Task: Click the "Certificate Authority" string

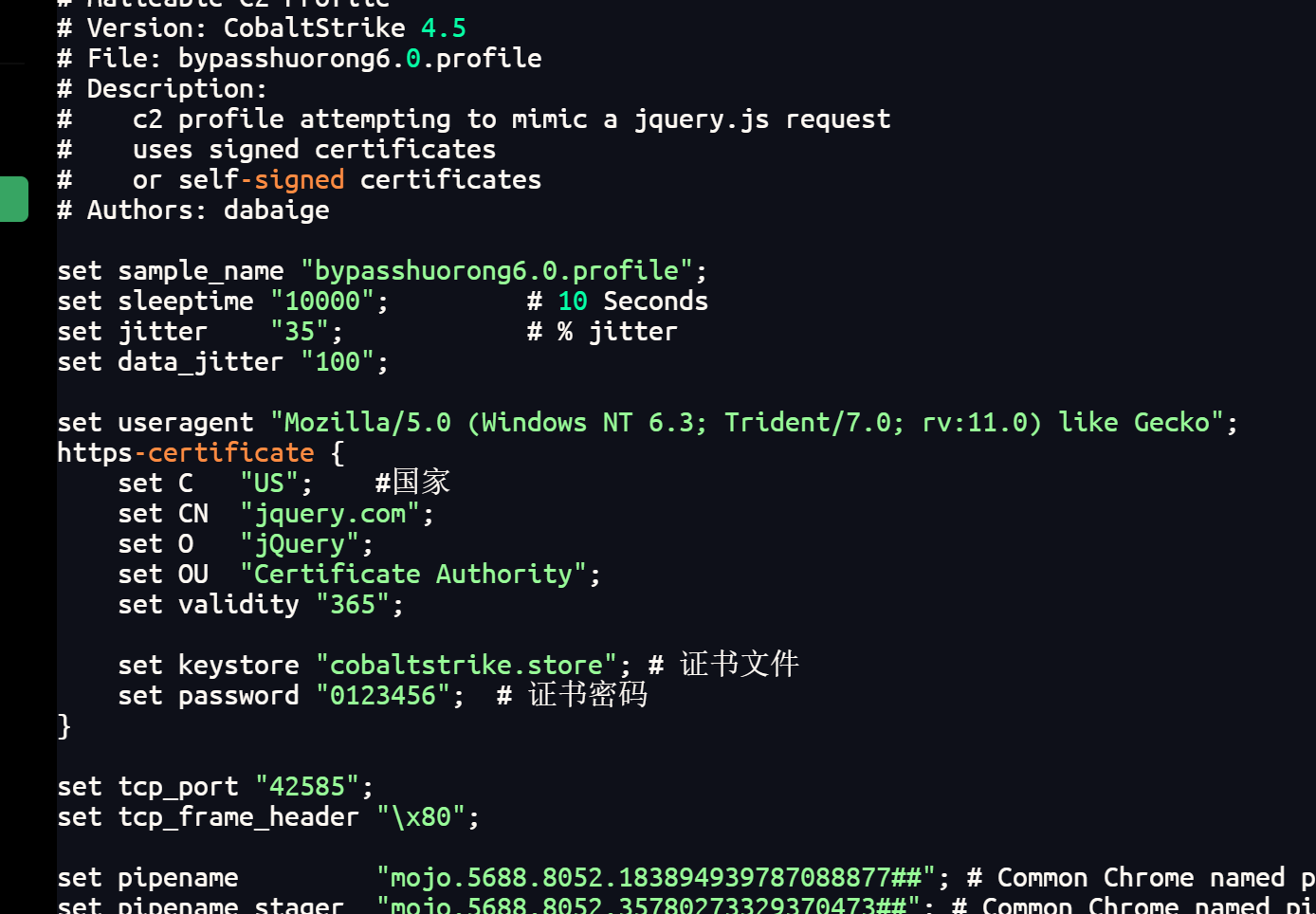Action: pos(413,575)
